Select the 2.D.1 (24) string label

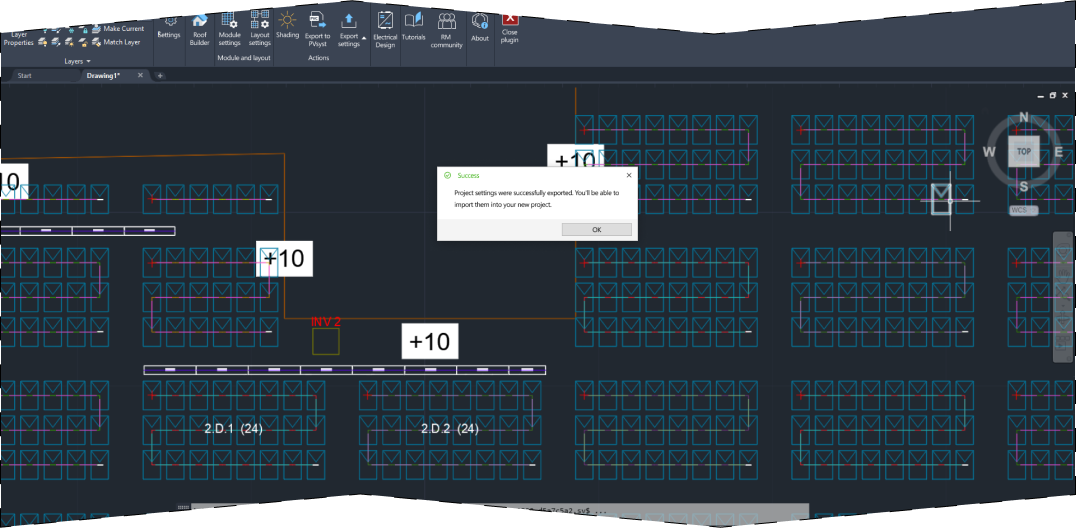pyautogui.click(x=233, y=429)
